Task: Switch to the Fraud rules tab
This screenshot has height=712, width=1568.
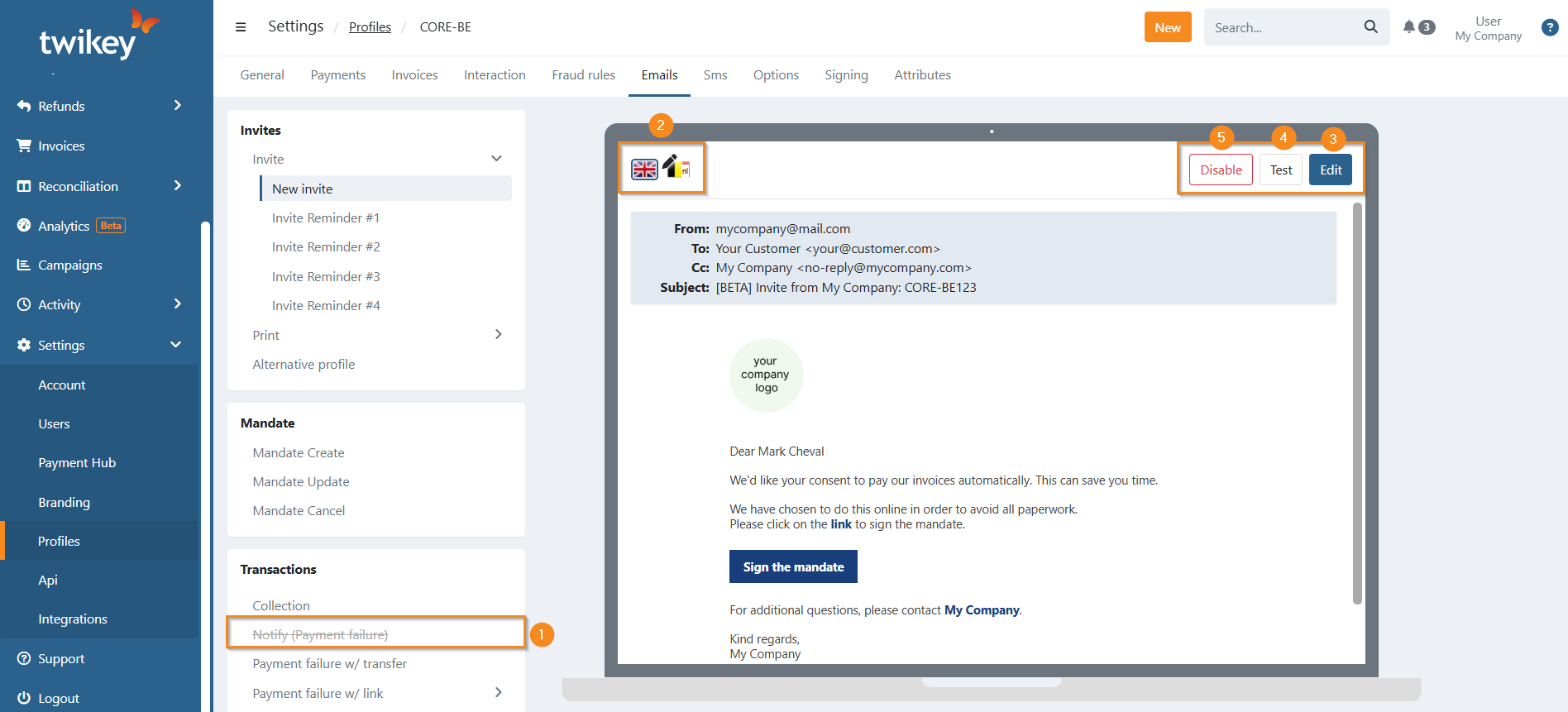Action: (583, 75)
